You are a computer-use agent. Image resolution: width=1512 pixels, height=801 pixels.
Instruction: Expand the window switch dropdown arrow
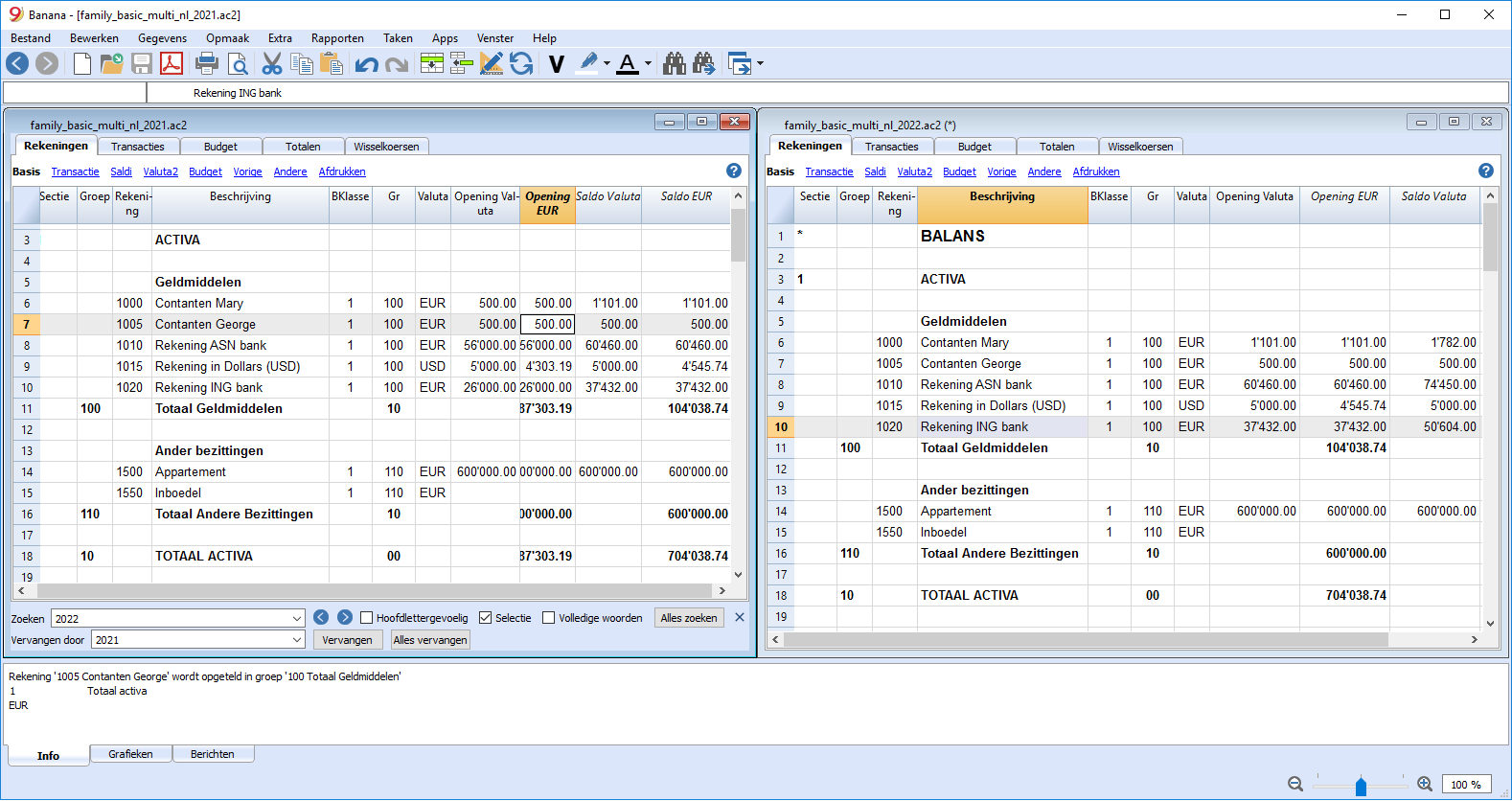[760, 64]
